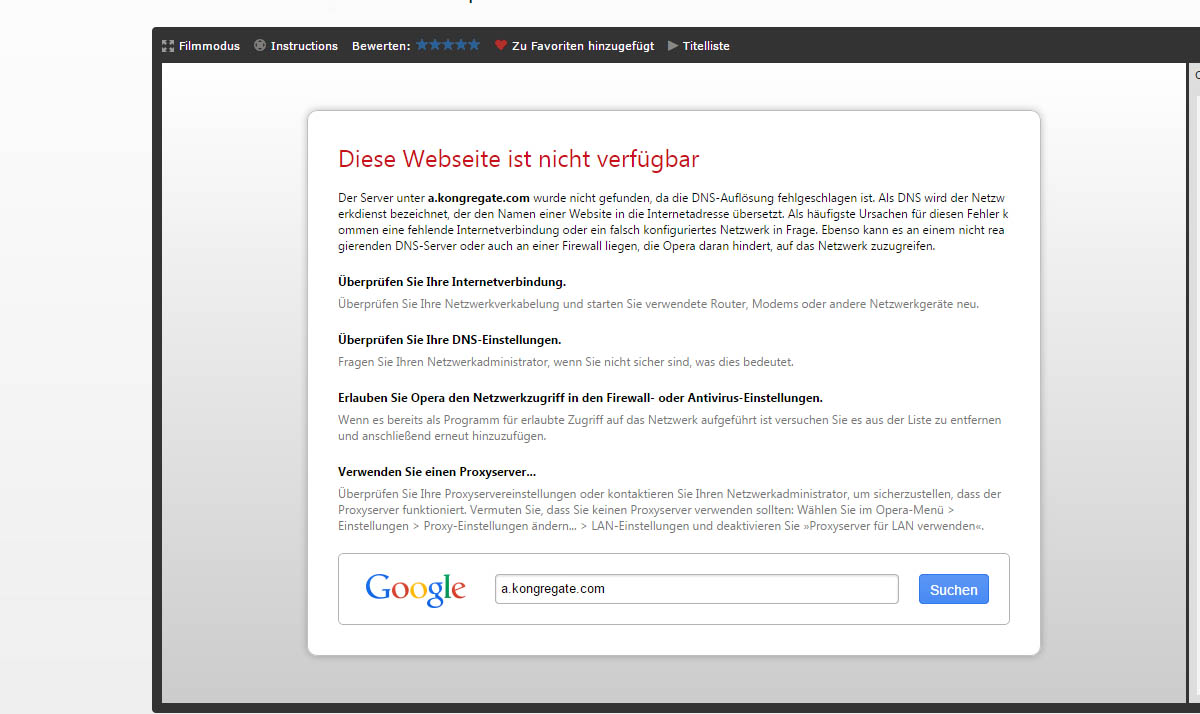Give a two-star rating

coord(436,45)
